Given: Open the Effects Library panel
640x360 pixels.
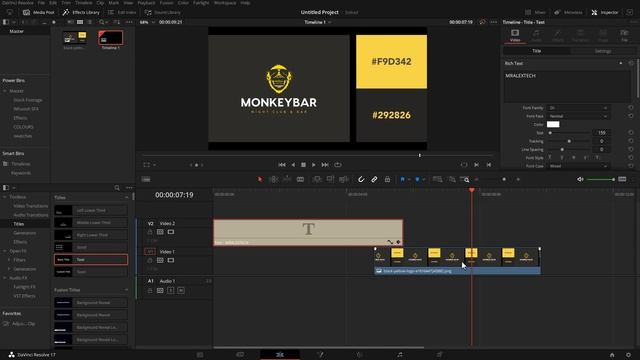Looking at the screenshot, I should (x=81, y=12).
